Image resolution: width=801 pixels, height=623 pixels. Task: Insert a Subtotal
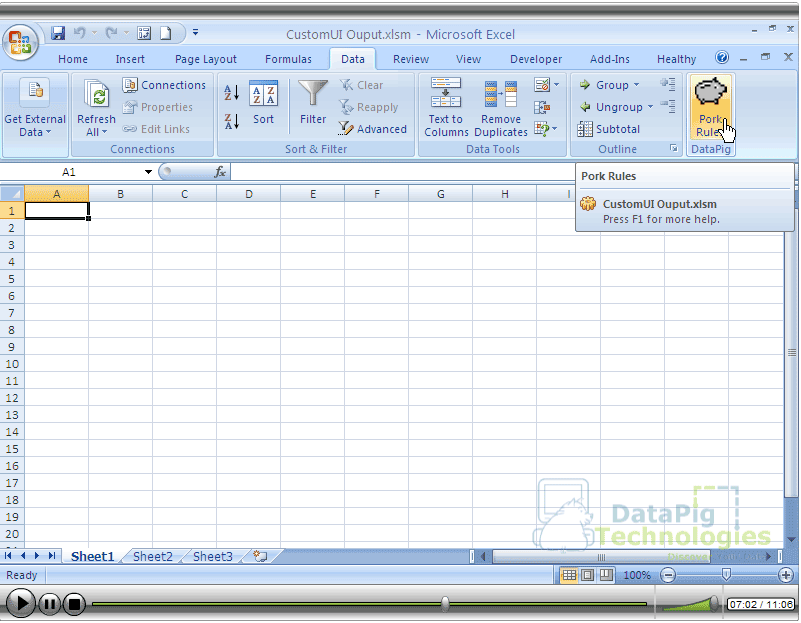point(608,129)
